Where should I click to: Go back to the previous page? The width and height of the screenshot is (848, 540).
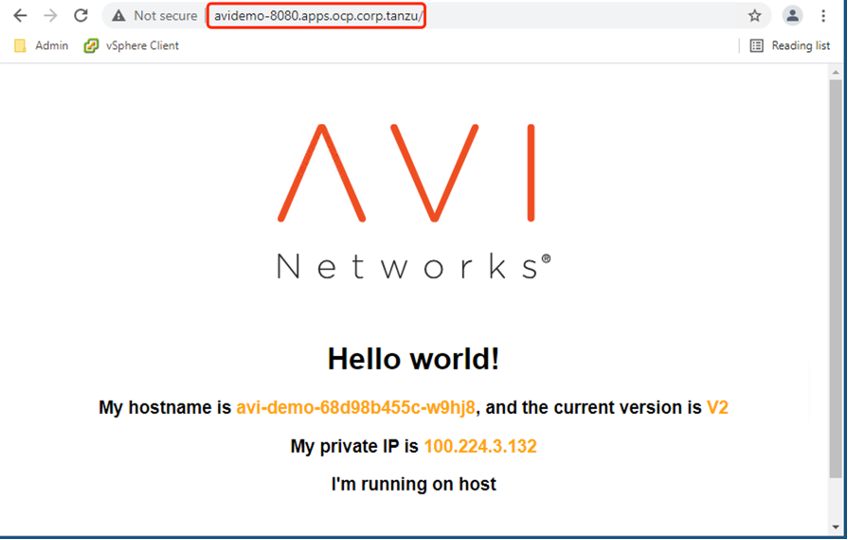pos(20,16)
